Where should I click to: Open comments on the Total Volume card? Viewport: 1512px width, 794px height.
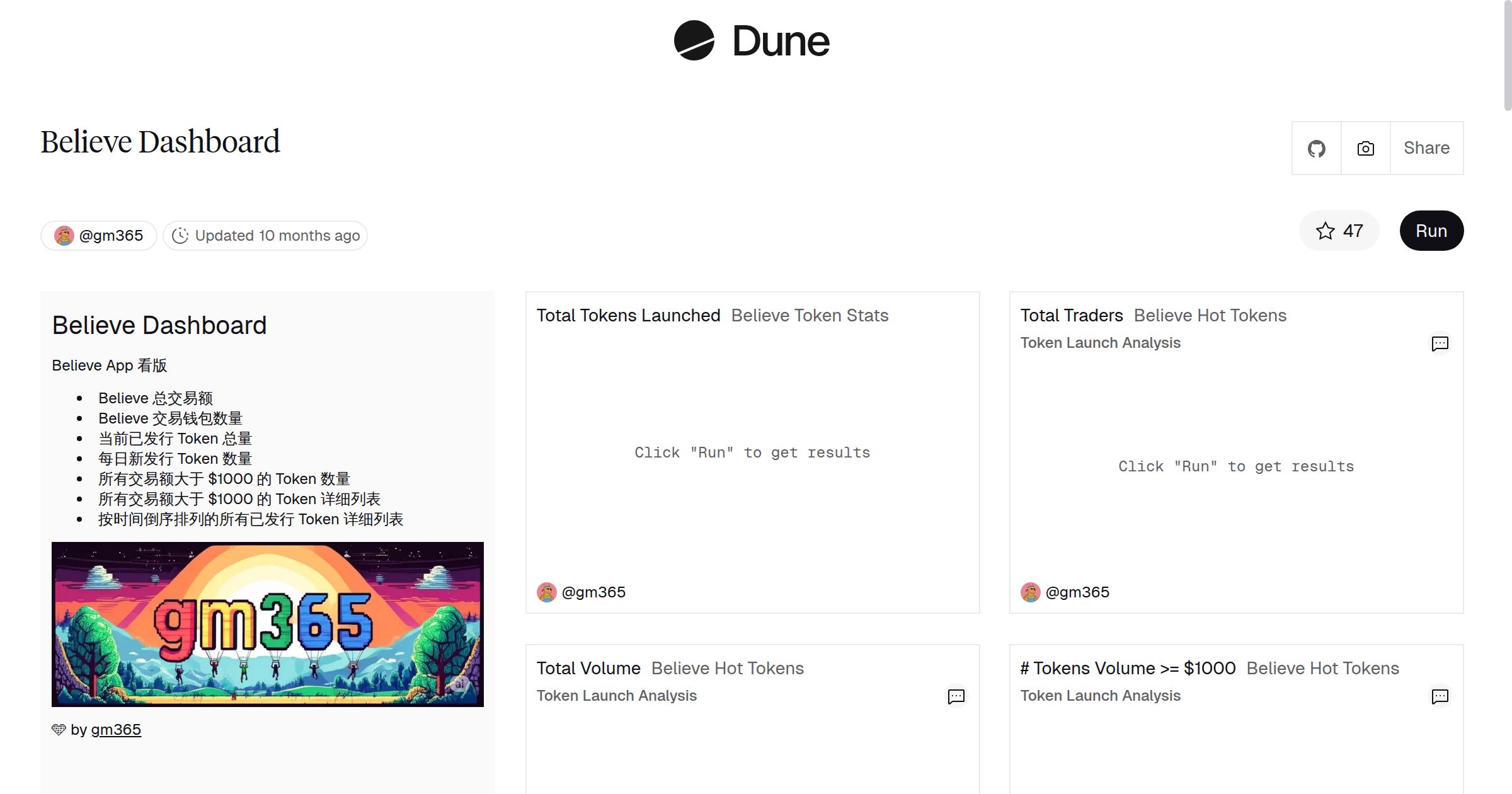(x=956, y=696)
